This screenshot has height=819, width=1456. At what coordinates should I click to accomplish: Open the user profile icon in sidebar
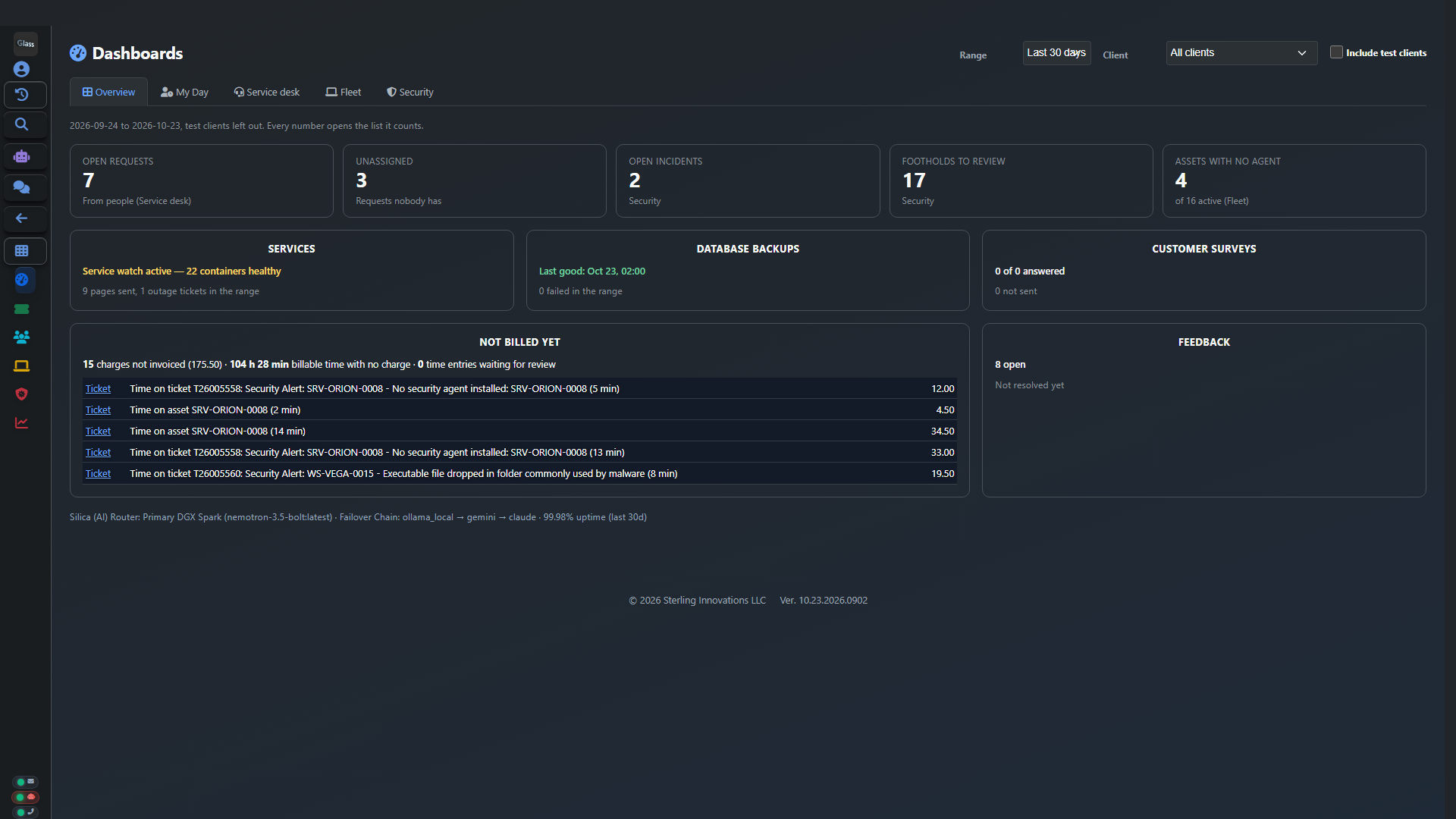(22, 69)
